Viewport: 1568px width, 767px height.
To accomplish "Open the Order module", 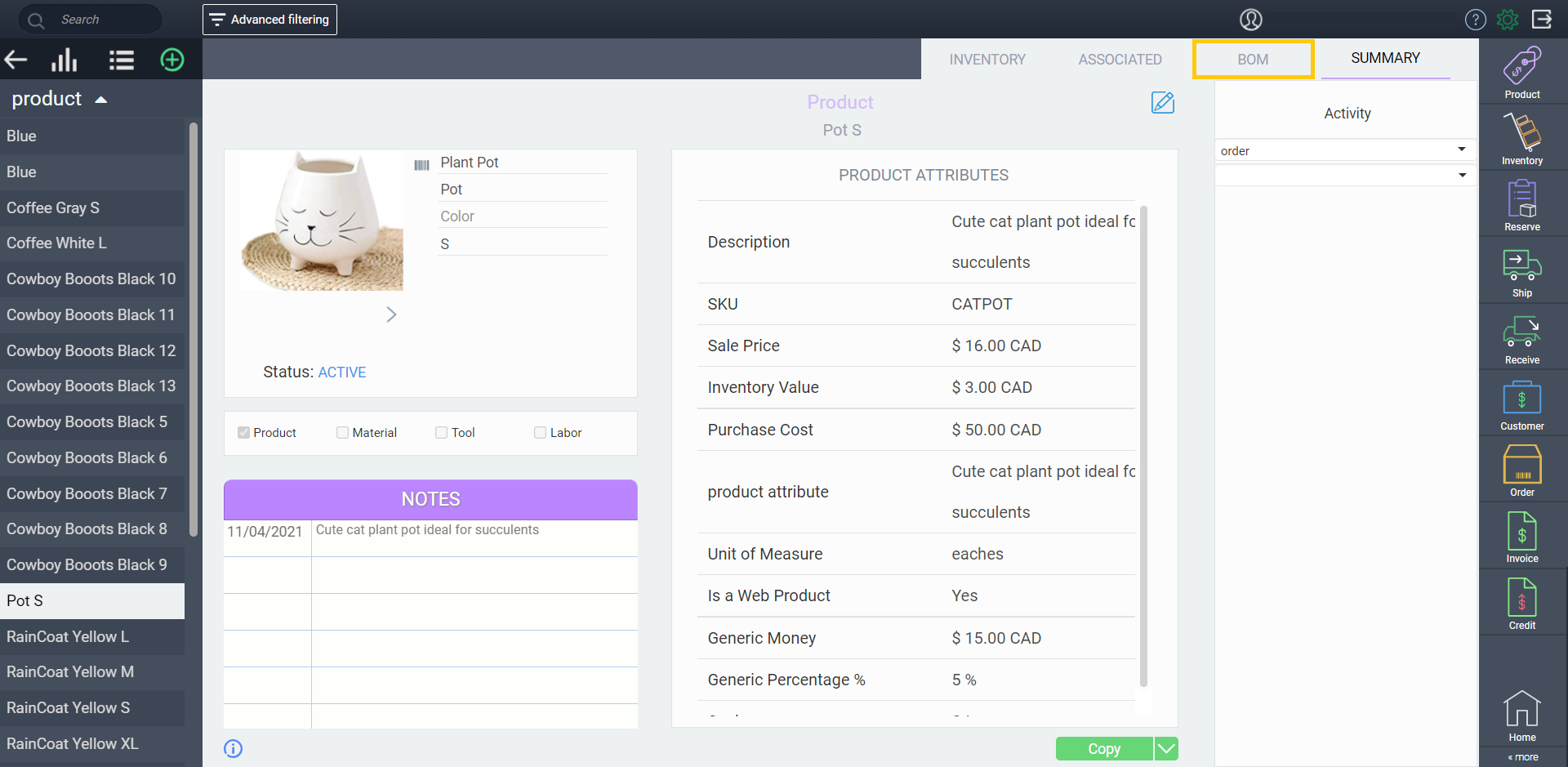I will click(1522, 471).
